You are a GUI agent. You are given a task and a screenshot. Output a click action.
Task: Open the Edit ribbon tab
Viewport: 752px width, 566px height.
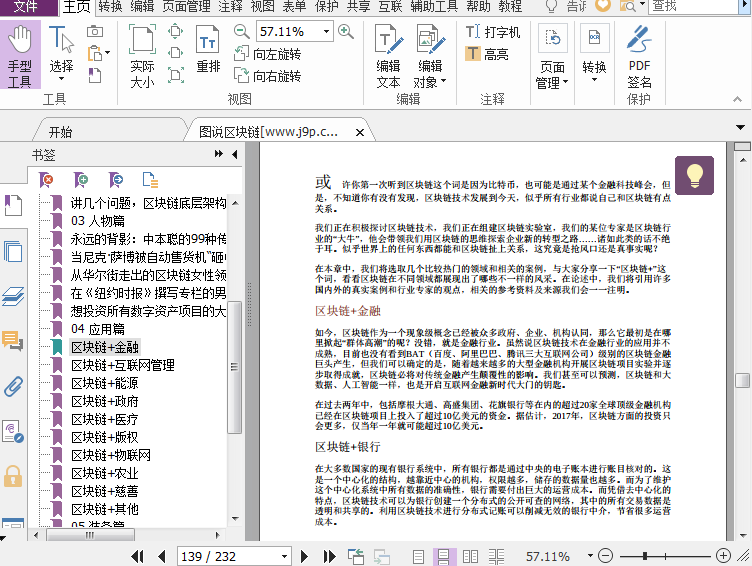pyautogui.click(x=142, y=7)
